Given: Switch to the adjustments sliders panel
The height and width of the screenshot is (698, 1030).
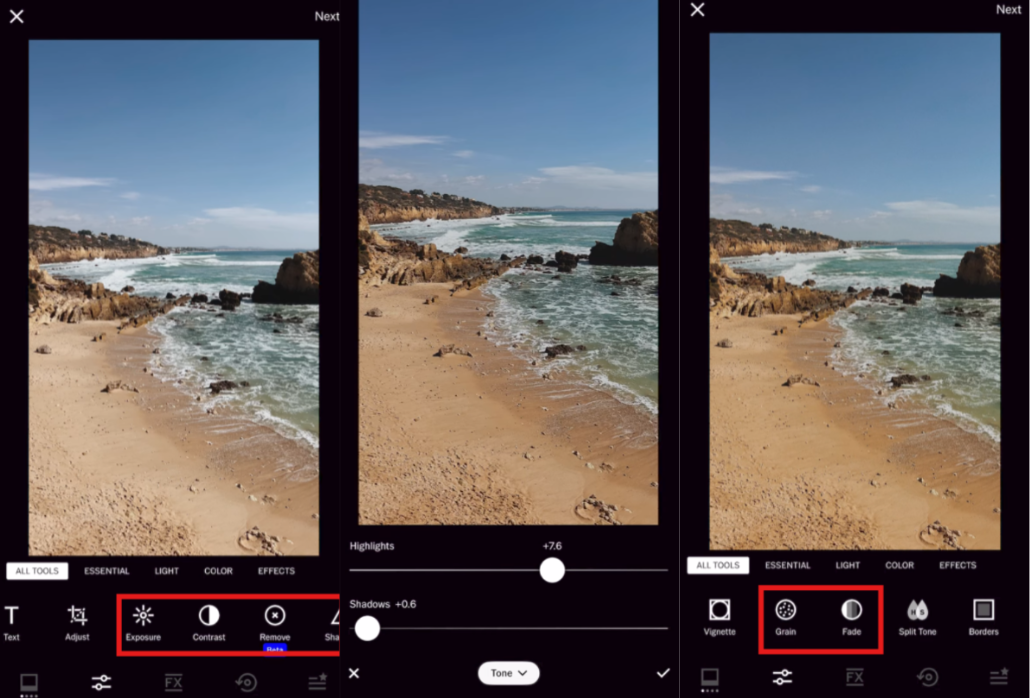Looking at the screenshot, I should coord(101,682).
